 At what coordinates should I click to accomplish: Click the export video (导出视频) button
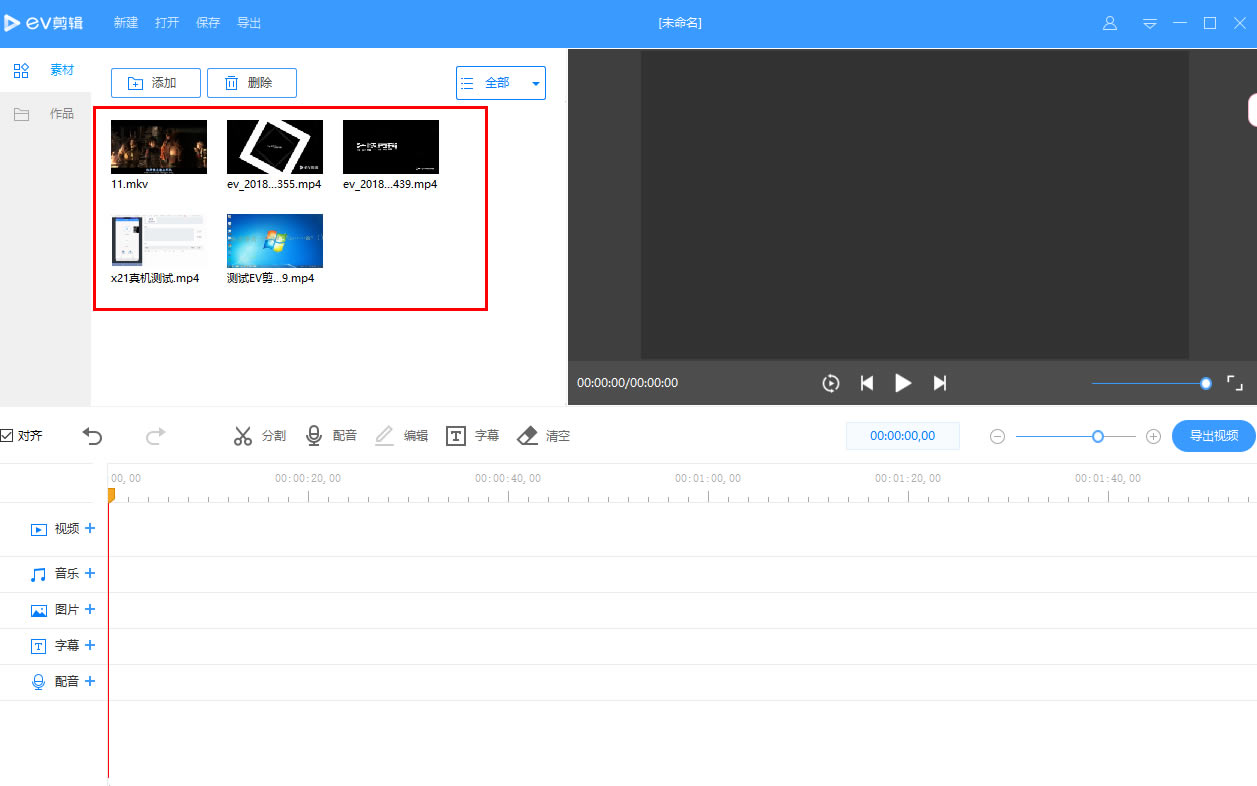point(1213,436)
